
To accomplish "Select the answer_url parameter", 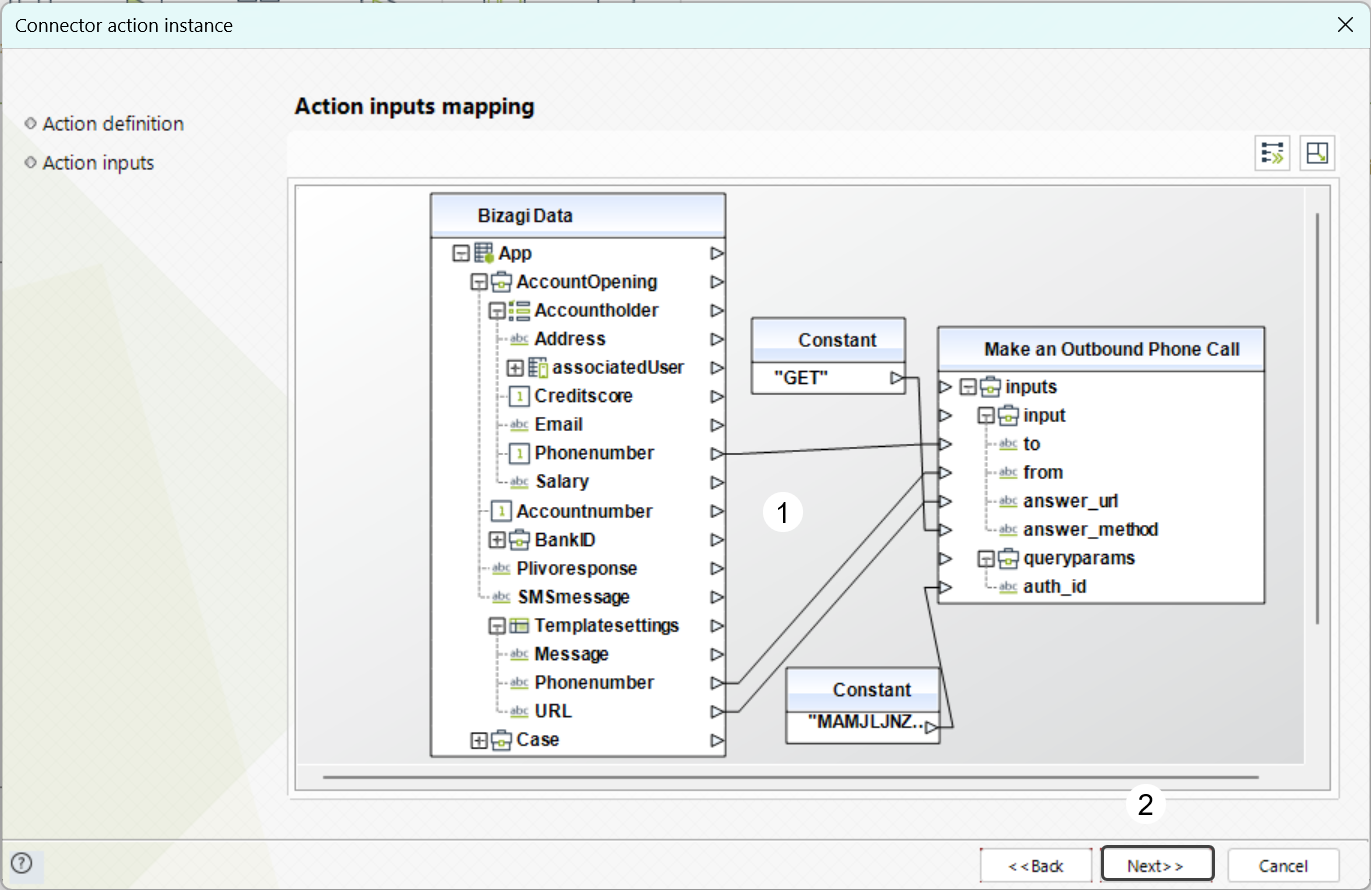I will [x=1071, y=501].
